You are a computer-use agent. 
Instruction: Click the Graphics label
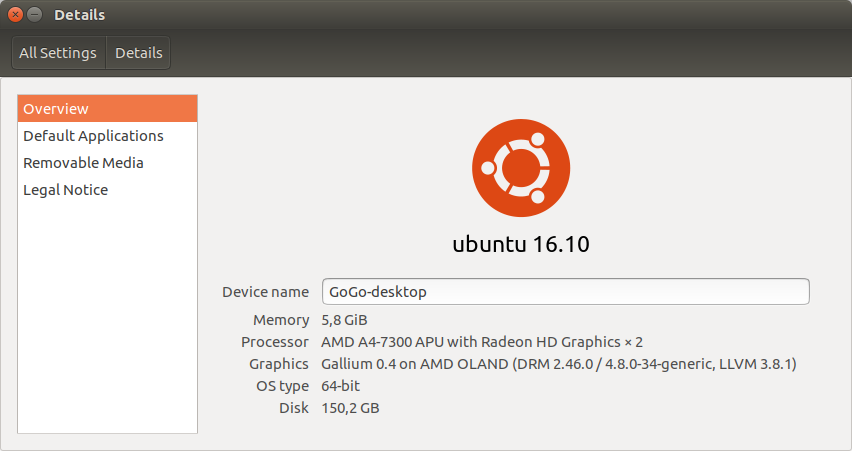[x=279, y=364]
